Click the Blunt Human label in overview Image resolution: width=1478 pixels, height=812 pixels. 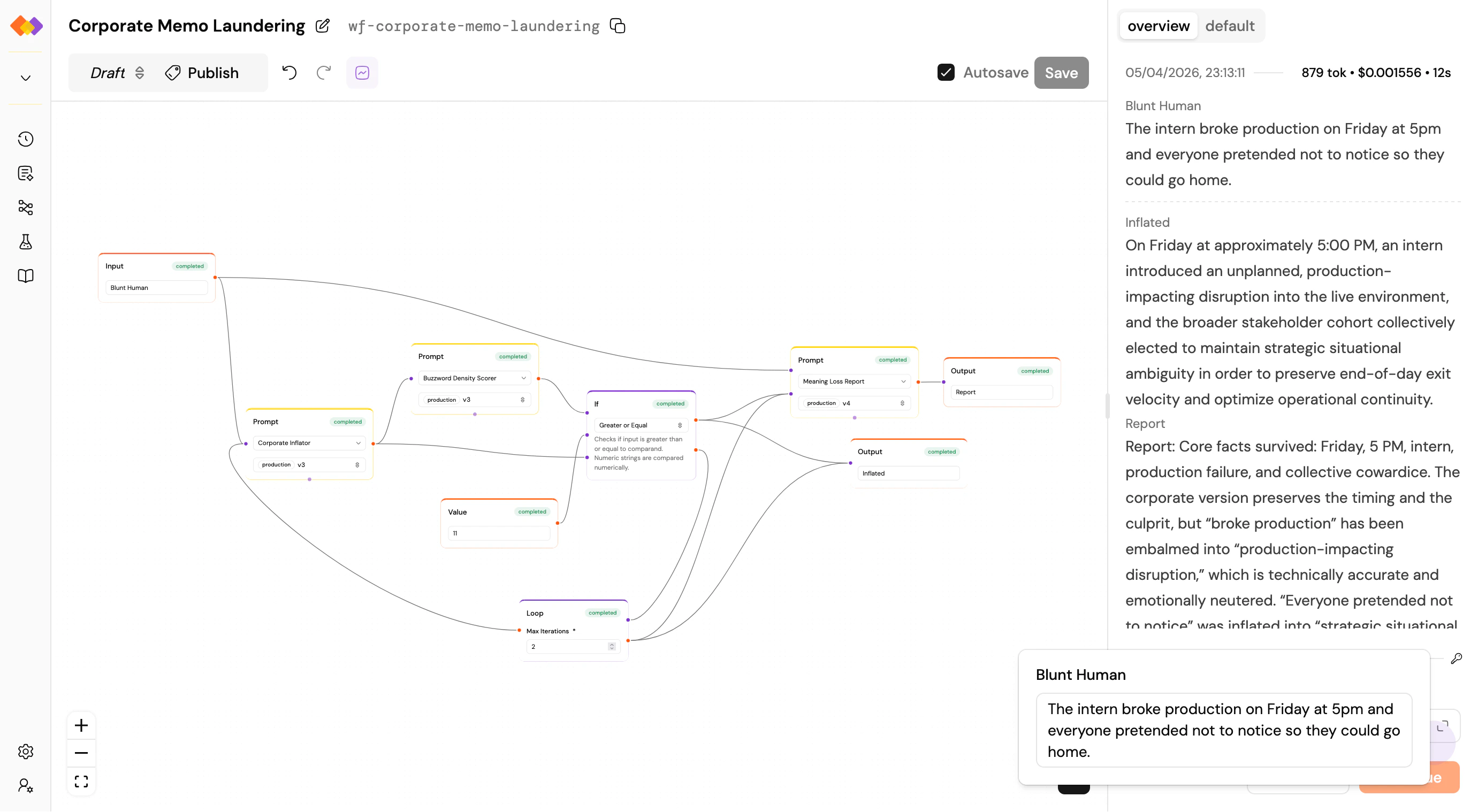[x=1162, y=106]
